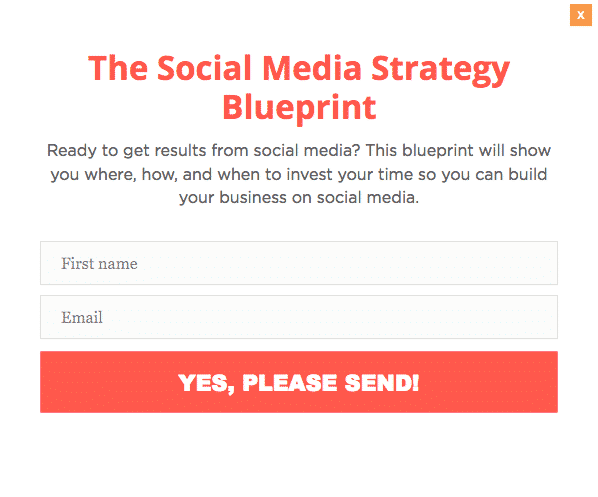Click into the First name field
Viewport: 598px width, 497px height.
299,263
